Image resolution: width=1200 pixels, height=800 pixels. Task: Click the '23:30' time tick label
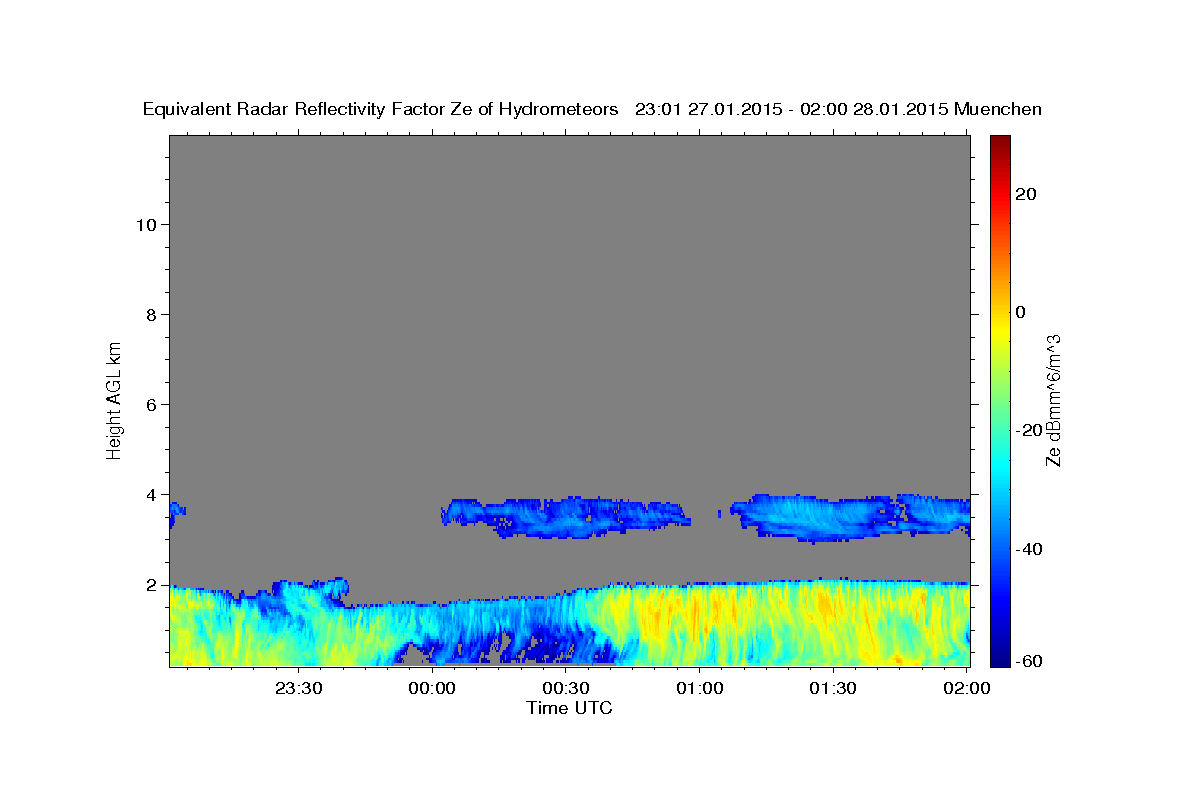[x=299, y=688]
